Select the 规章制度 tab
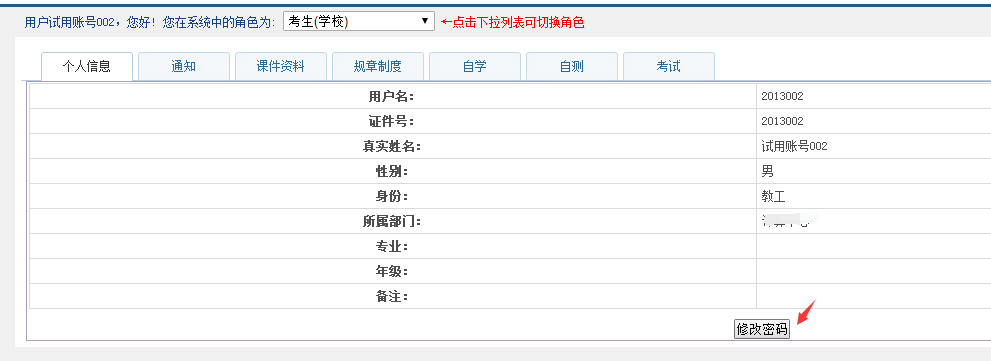Screen dimensions: 991x361 click(x=378, y=66)
